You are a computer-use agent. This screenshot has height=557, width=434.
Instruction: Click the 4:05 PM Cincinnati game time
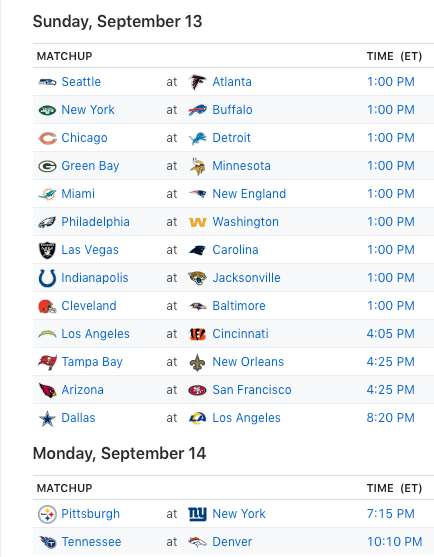[x=390, y=334]
